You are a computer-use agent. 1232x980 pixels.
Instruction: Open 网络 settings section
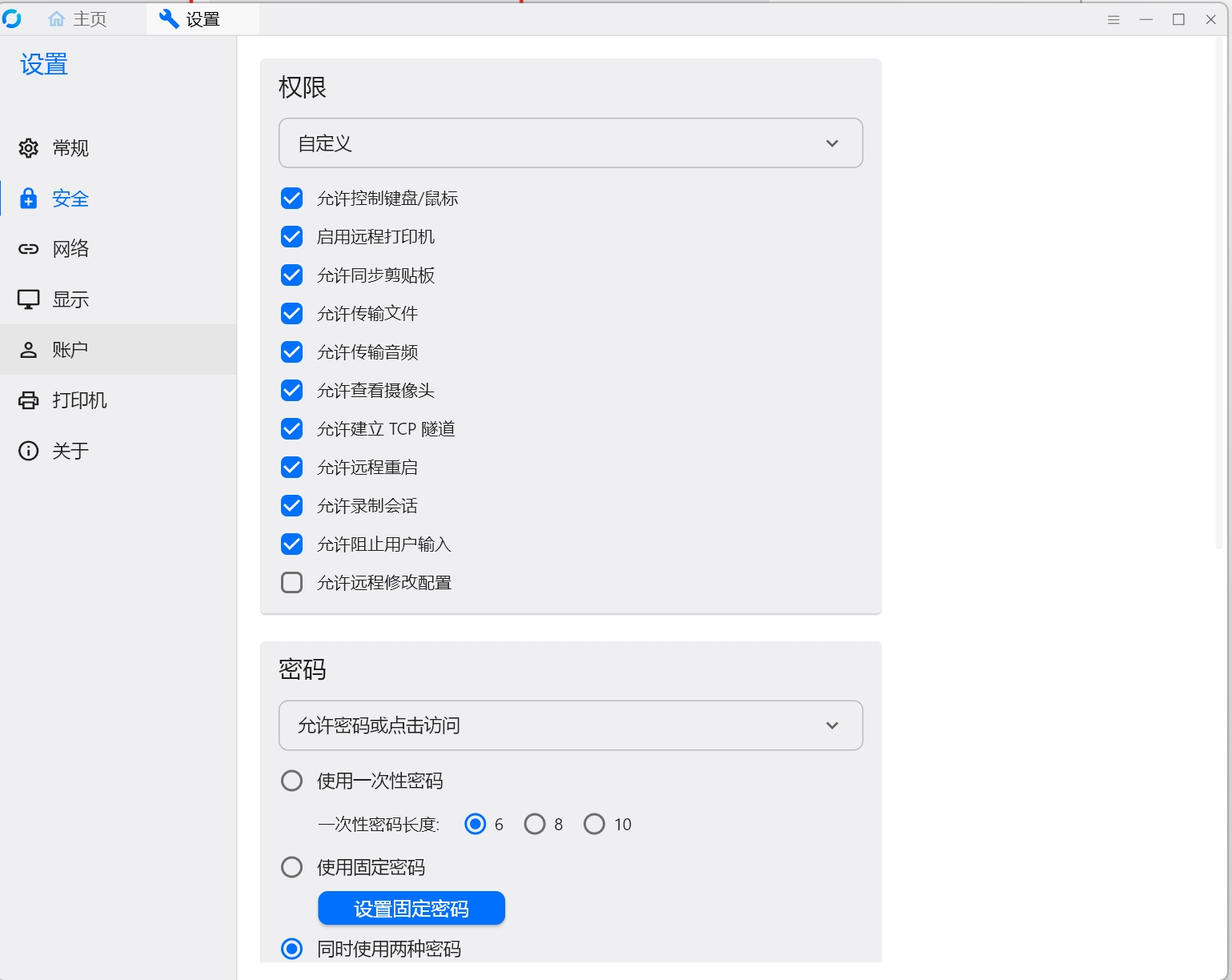(x=118, y=249)
